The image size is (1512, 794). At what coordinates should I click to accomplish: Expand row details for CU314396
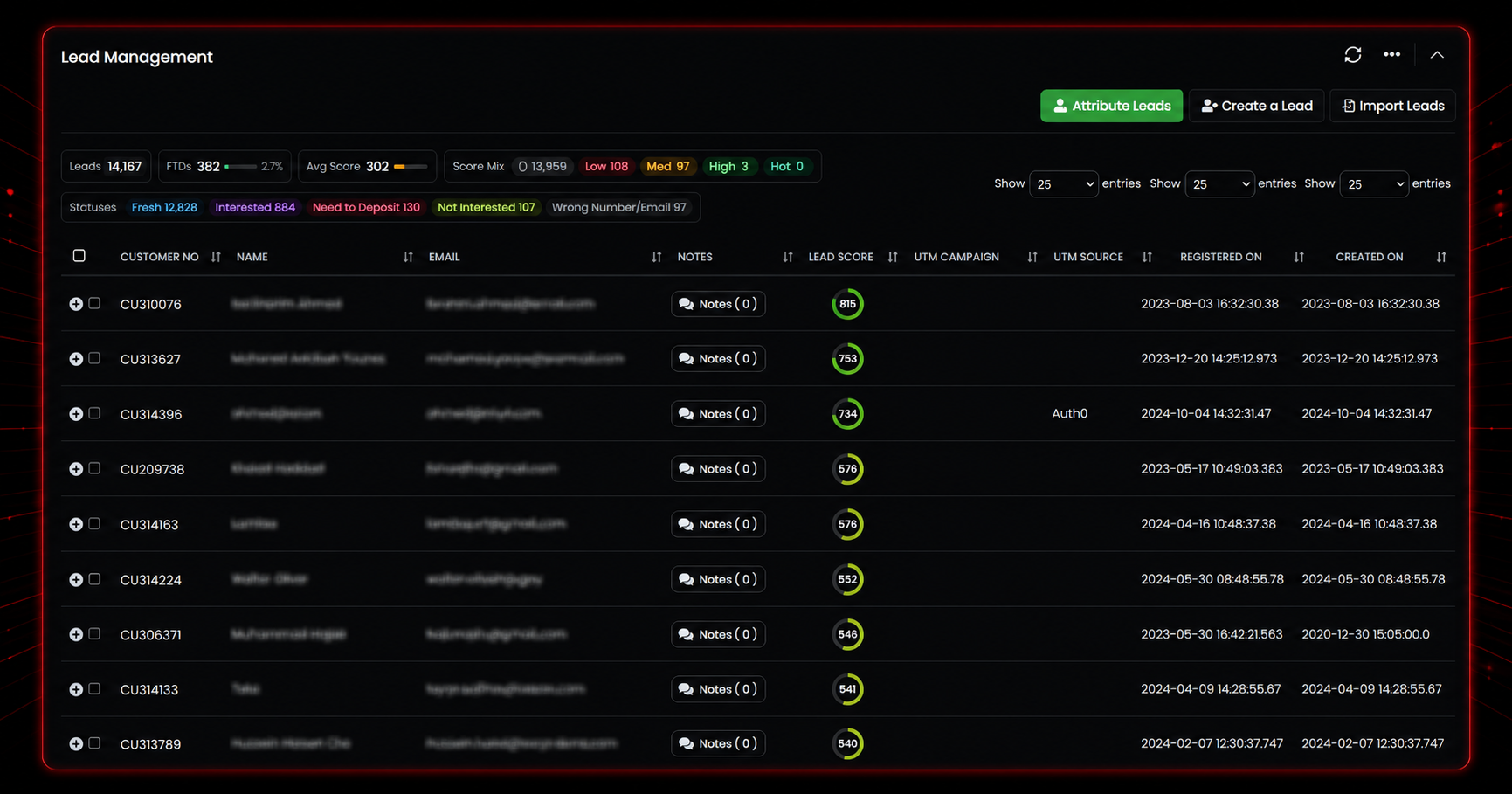[x=76, y=414]
